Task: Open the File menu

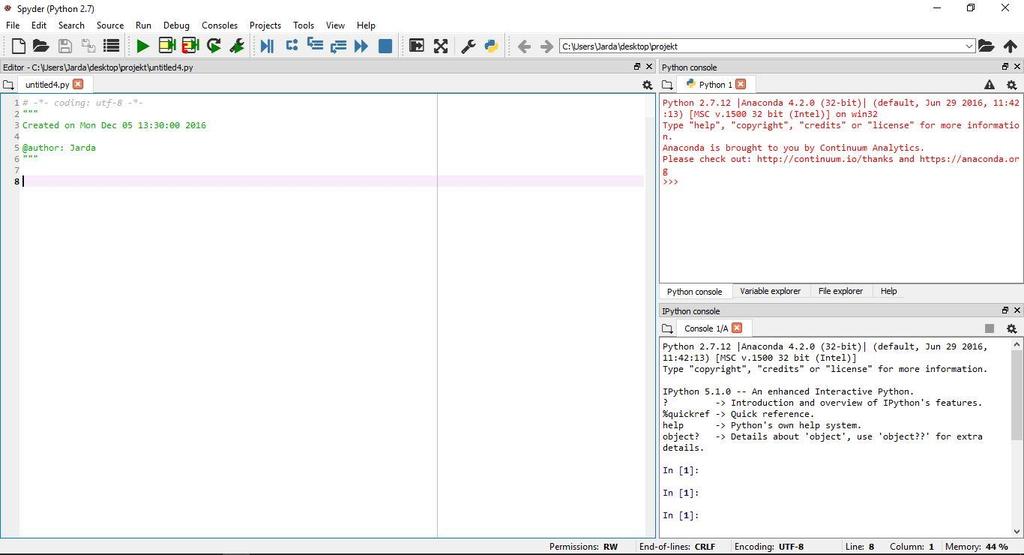Action: pyautogui.click(x=13, y=25)
